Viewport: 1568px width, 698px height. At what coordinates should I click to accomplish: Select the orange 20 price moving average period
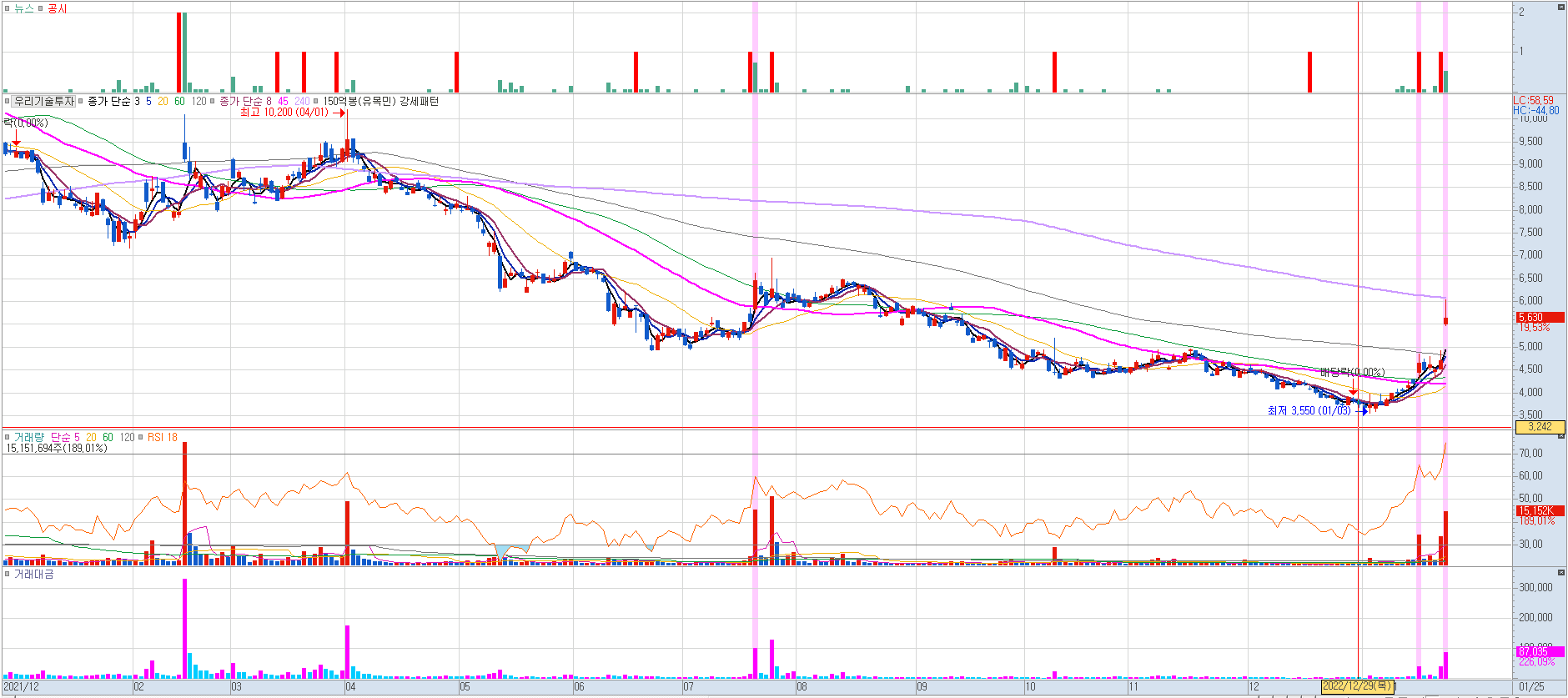click(x=163, y=101)
